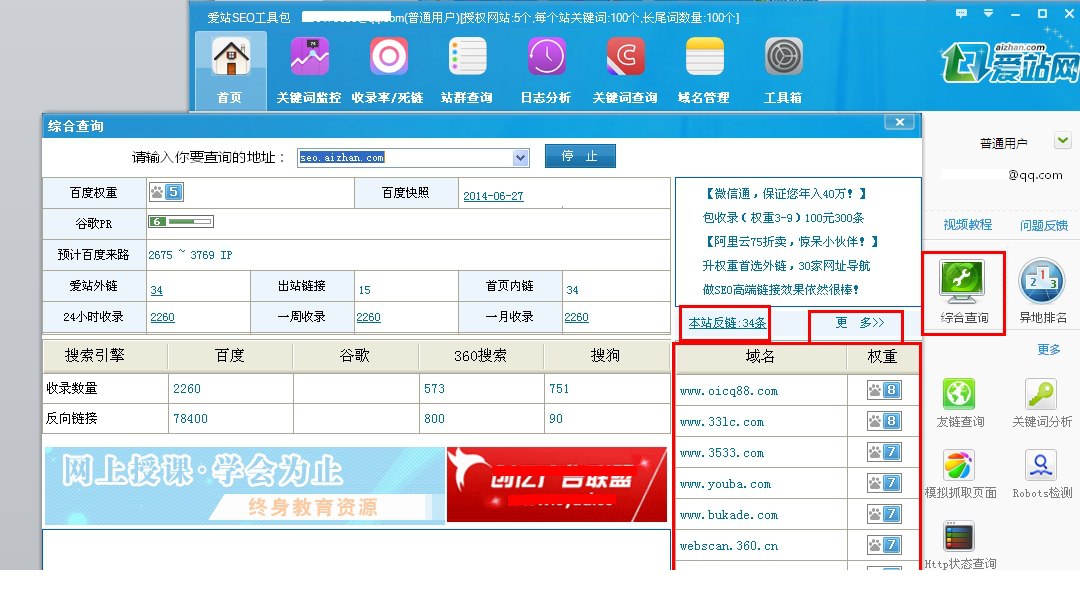
Task: Close the 综合查询 dialog
Action: click(900, 123)
